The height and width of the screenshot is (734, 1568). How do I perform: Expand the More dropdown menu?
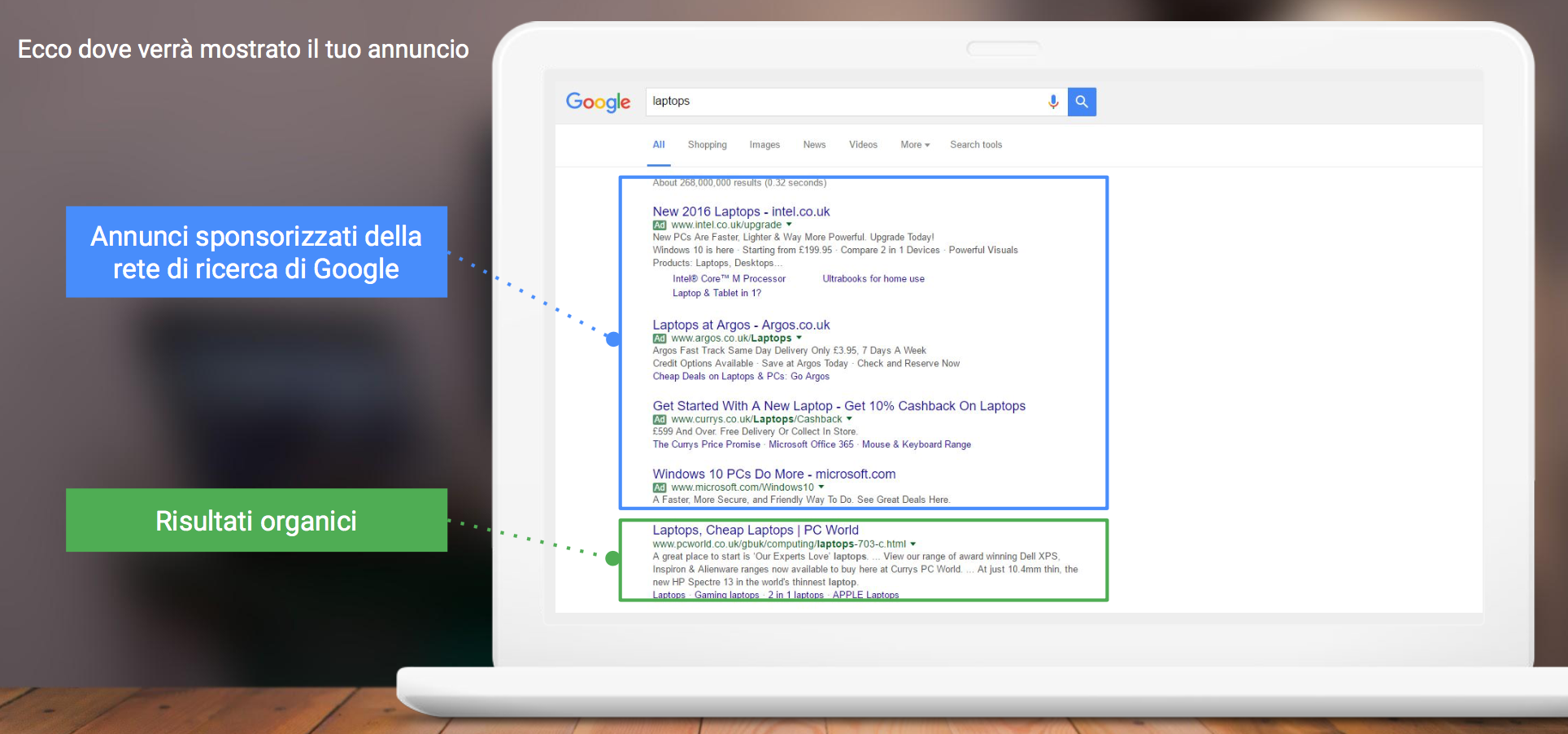[915, 145]
